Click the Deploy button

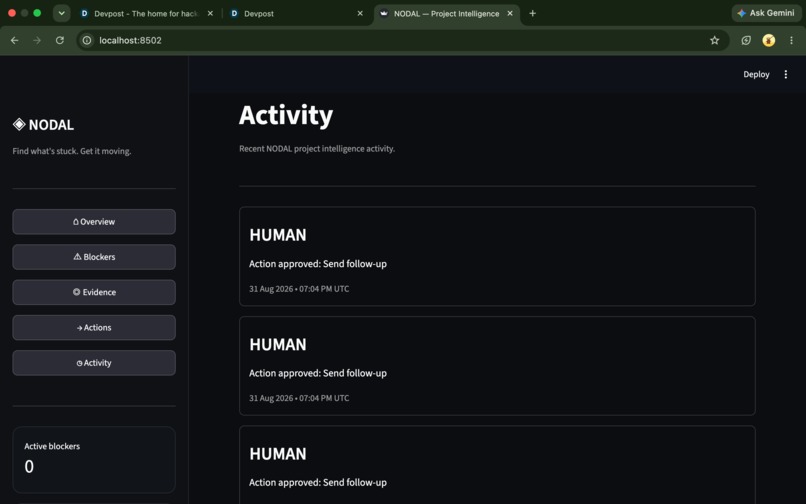(x=756, y=75)
